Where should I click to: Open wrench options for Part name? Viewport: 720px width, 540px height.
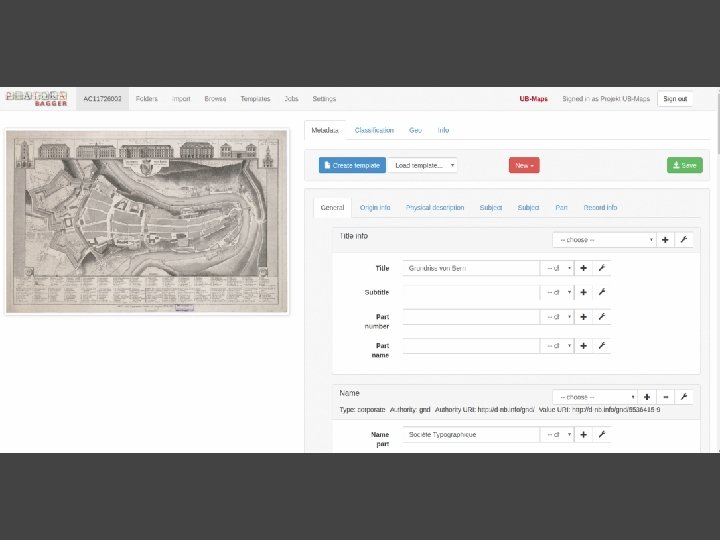pyautogui.click(x=602, y=346)
